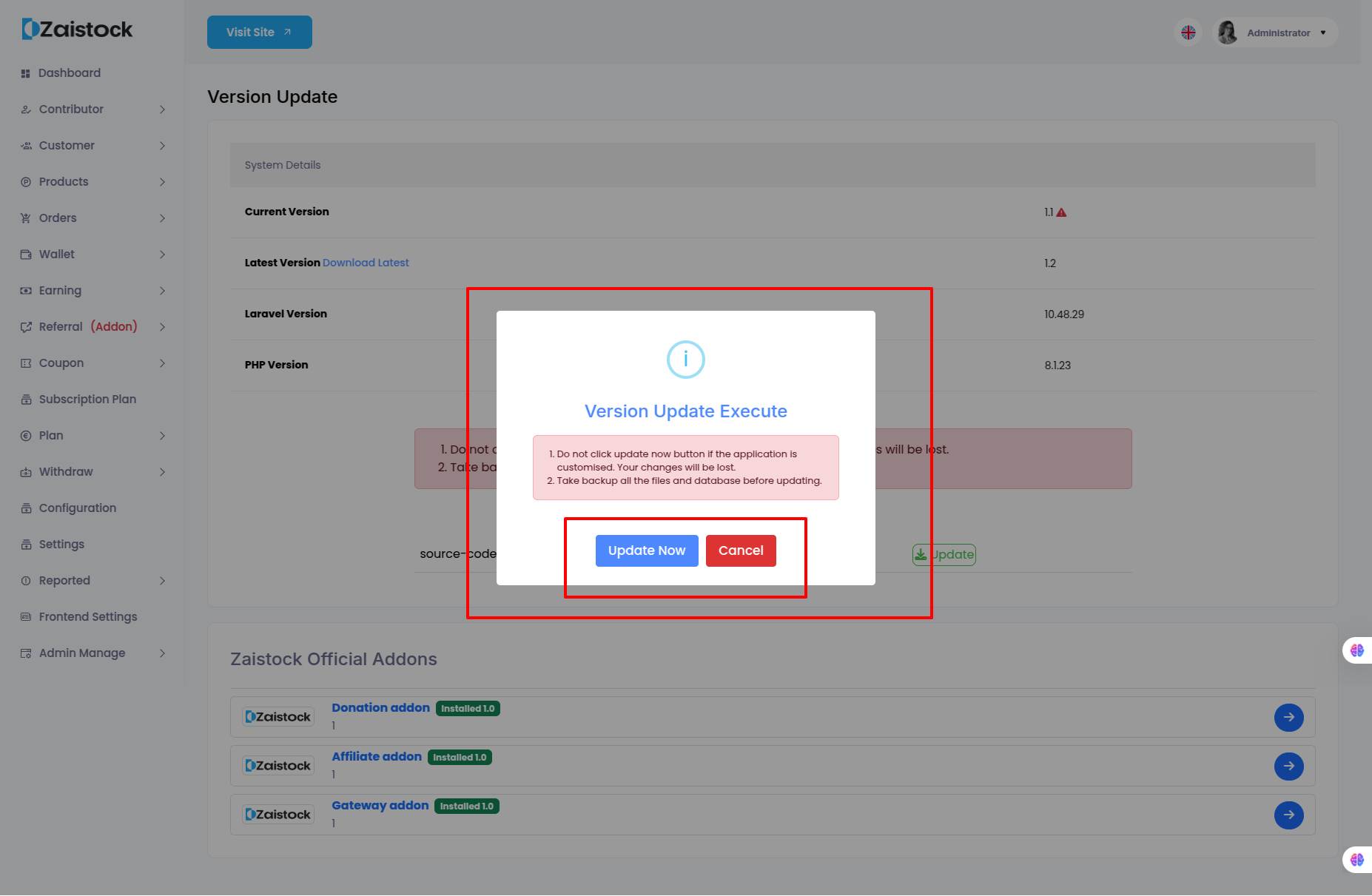This screenshot has height=896, width=1372.
Task: Confirm with the Update Now button
Action: coord(647,550)
